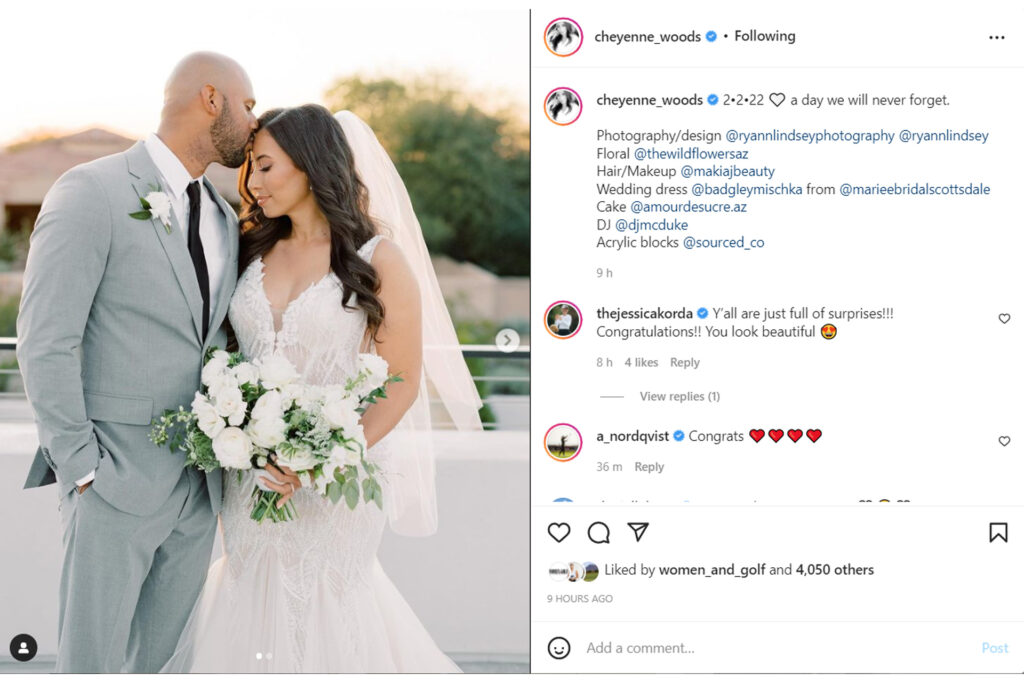Click the Post comment button

[995, 648]
